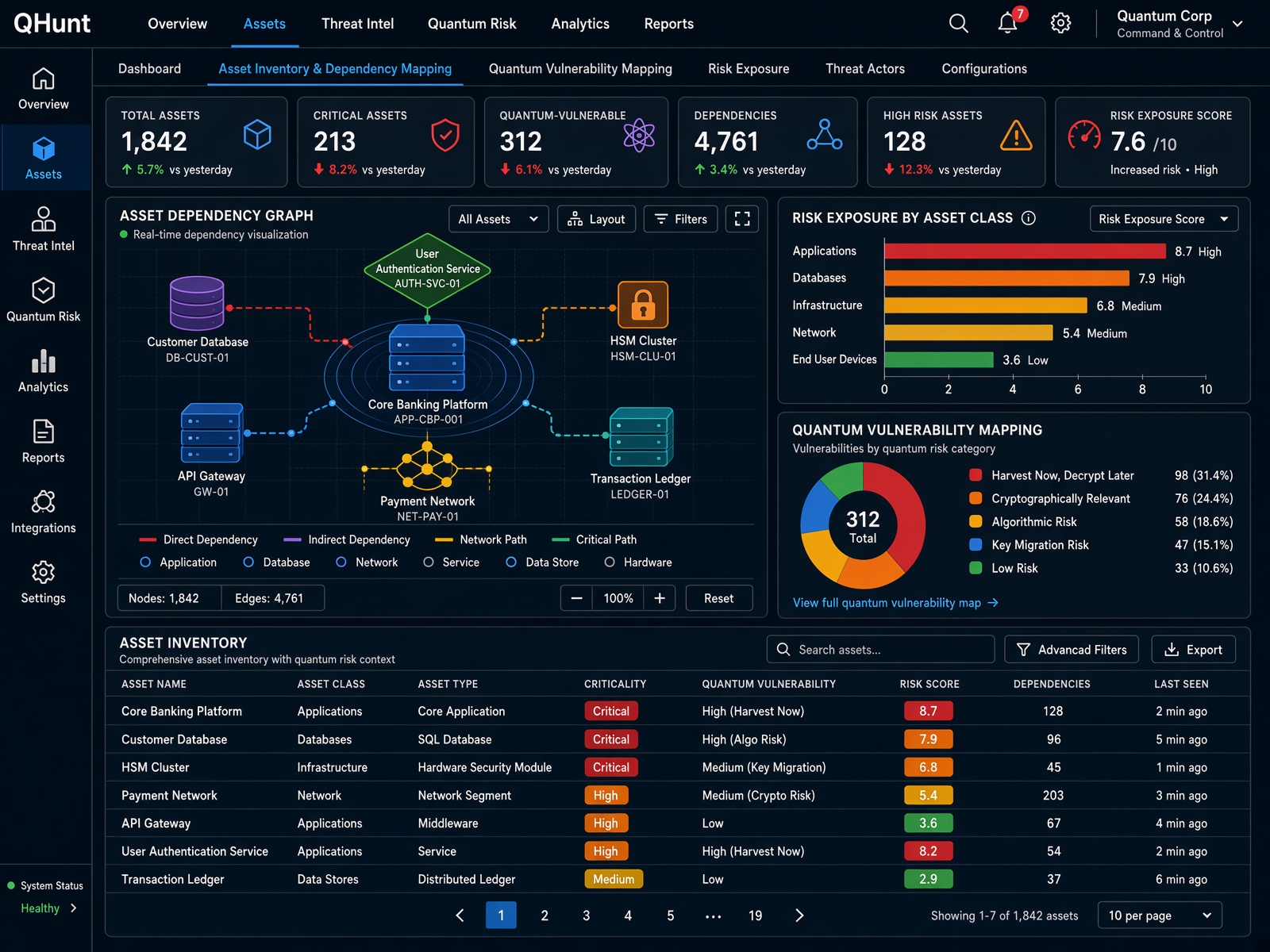Select the Customer Database node icon

click(197, 302)
